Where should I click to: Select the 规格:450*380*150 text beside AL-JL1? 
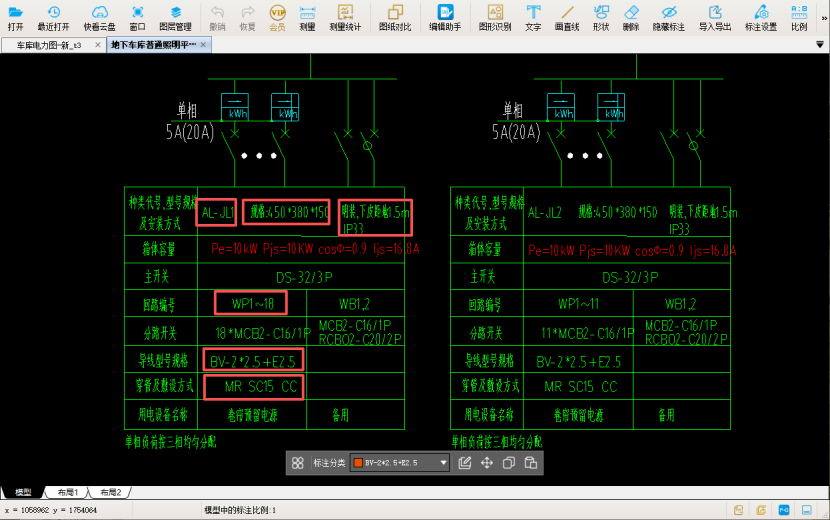(x=289, y=212)
